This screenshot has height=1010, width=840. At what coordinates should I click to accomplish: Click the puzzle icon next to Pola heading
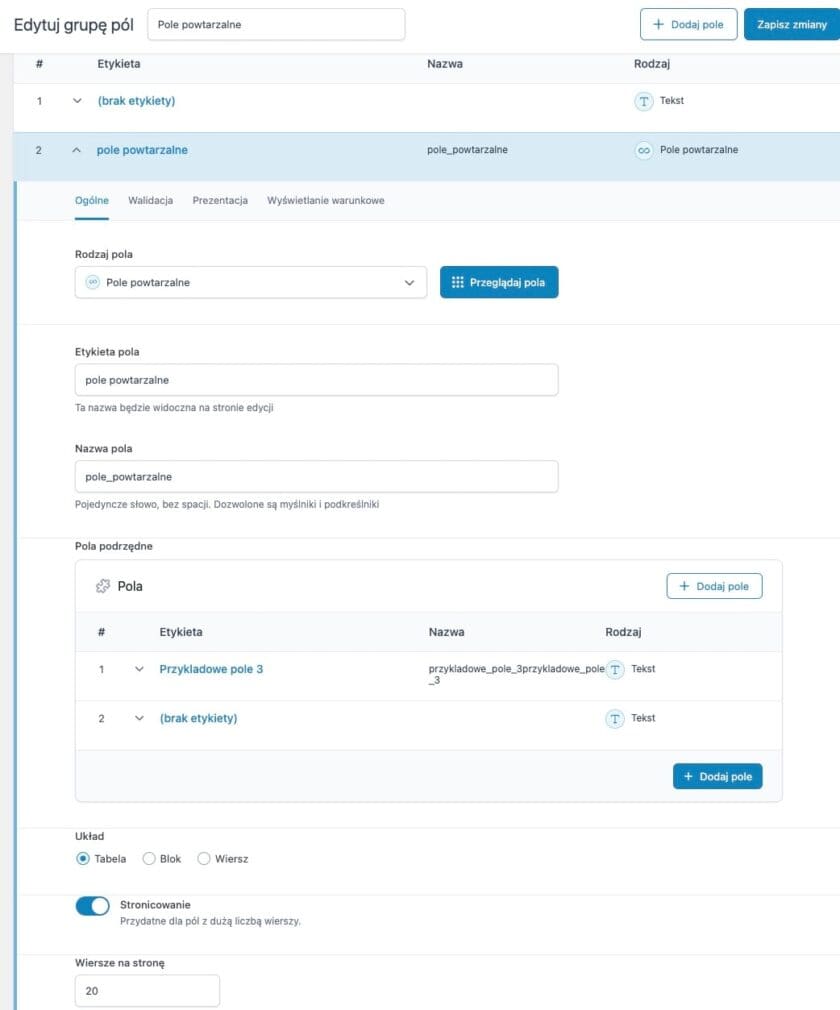tap(102, 586)
